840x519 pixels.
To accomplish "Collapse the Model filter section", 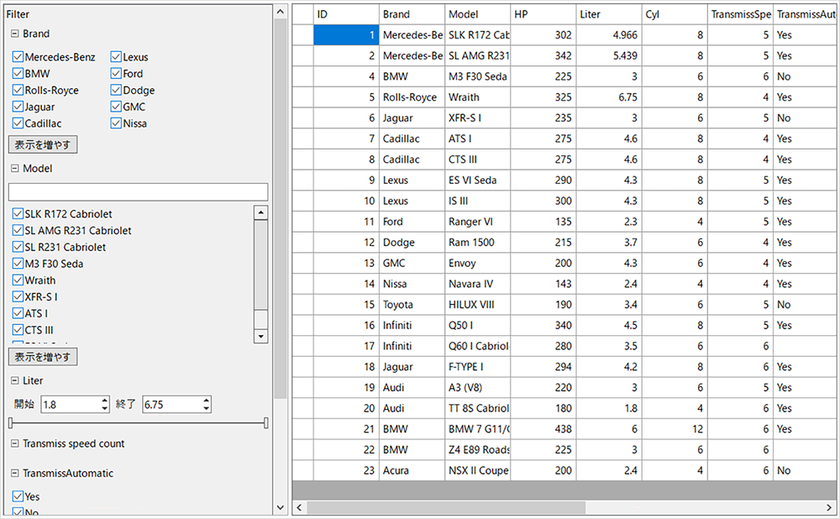I will coord(15,168).
